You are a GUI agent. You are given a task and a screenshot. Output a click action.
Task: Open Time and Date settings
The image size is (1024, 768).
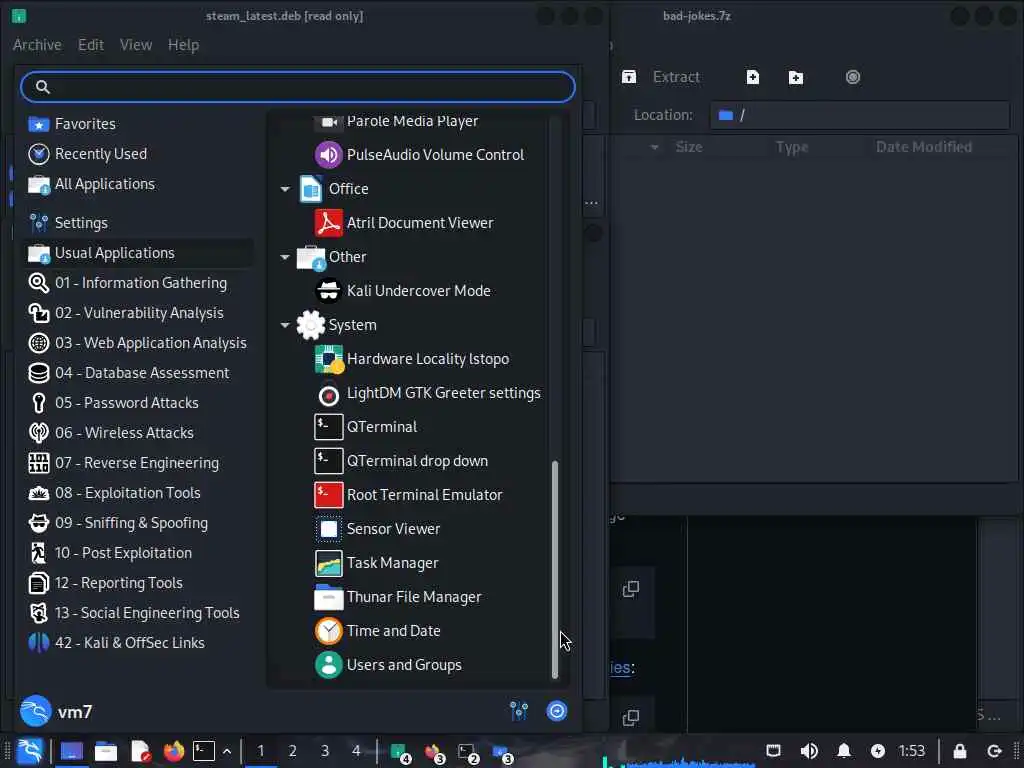pos(378,630)
